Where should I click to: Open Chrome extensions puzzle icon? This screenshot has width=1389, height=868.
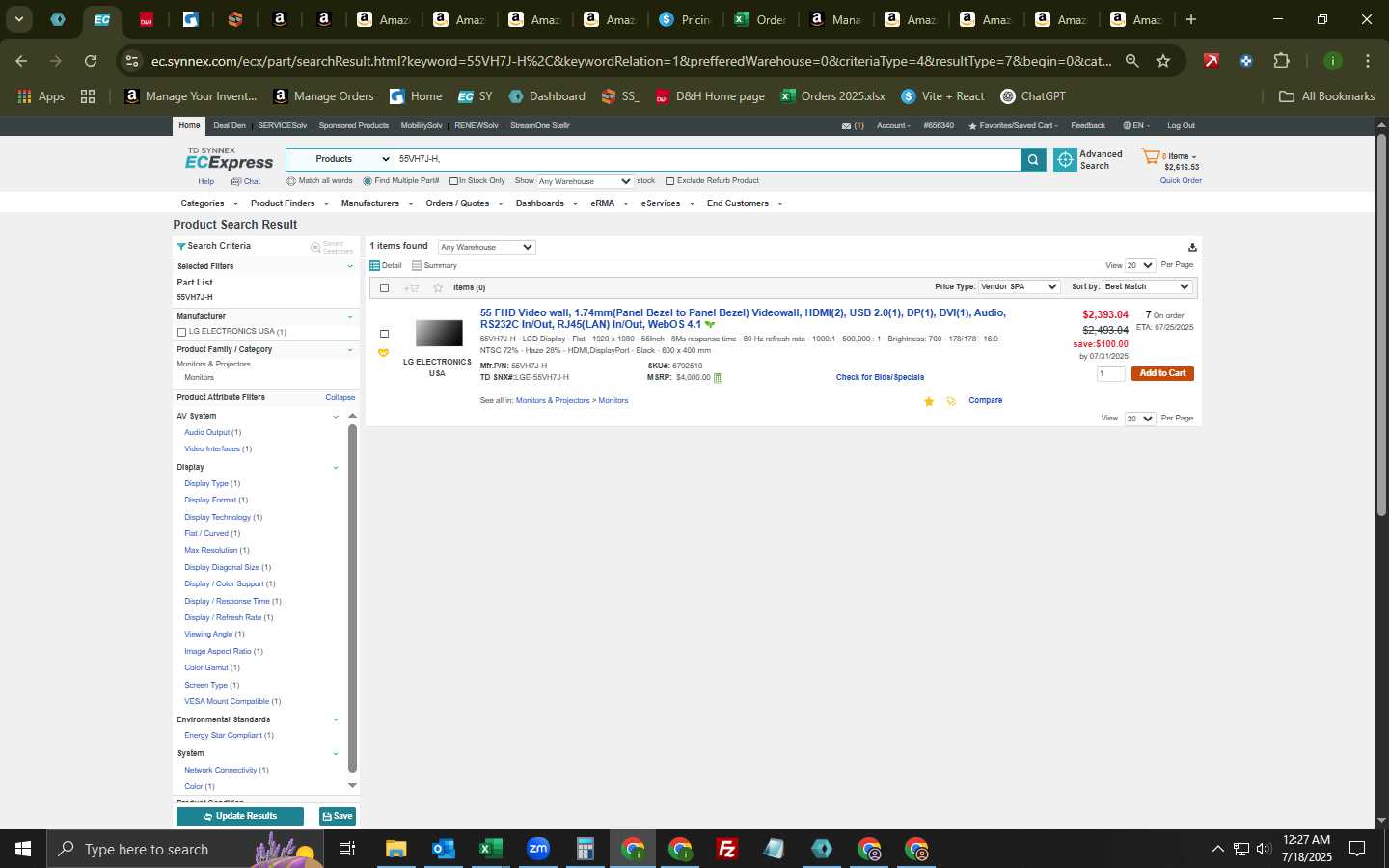tap(1281, 61)
